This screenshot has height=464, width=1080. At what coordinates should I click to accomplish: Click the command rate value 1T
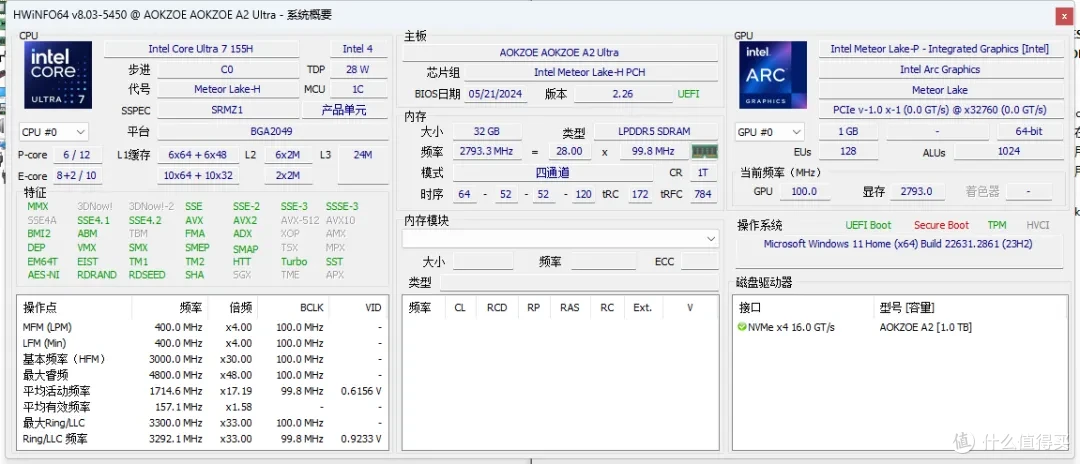tap(703, 173)
